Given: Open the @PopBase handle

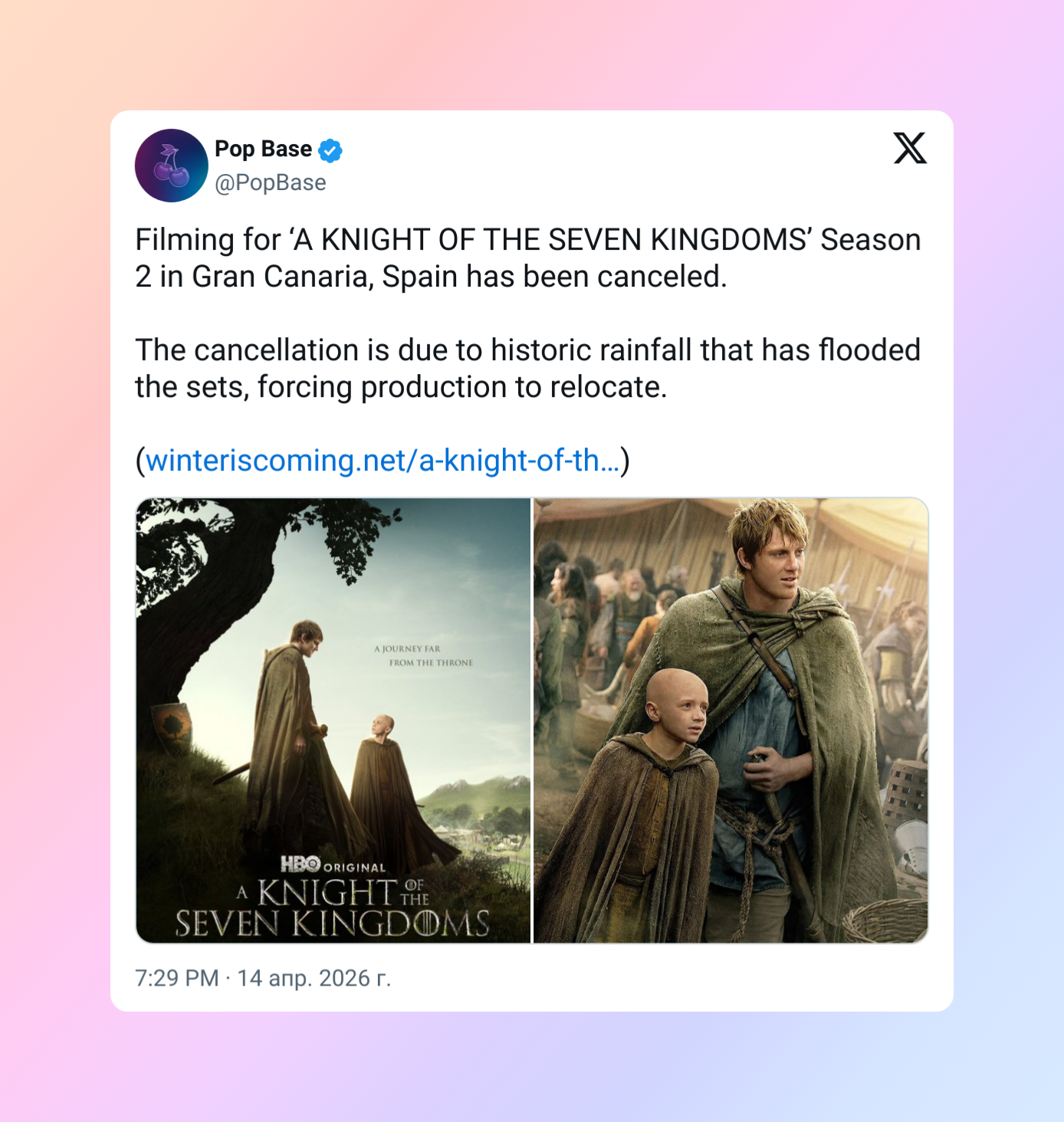Looking at the screenshot, I should tap(271, 182).
